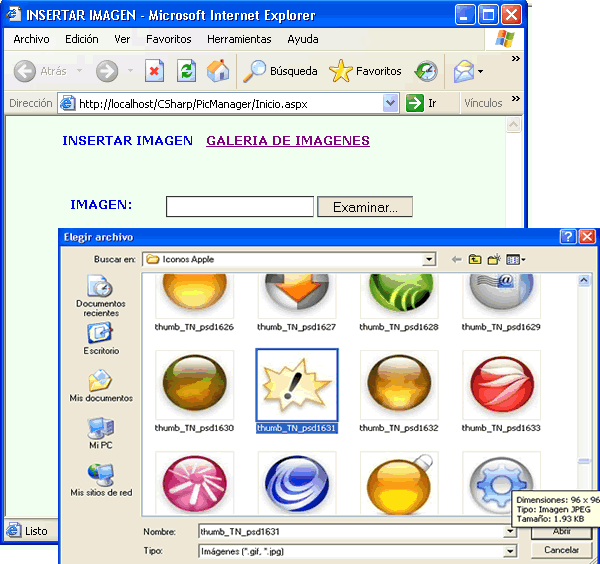
Task: Expand the toolbar overflow chevron
Action: (x=515, y=59)
